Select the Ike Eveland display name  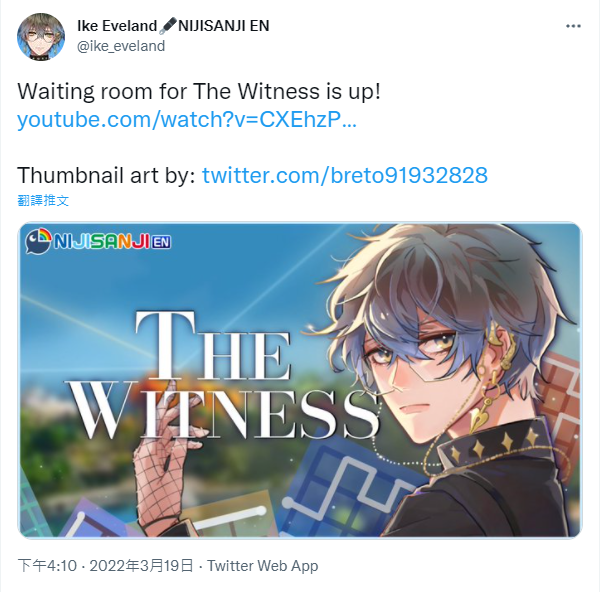[117, 26]
